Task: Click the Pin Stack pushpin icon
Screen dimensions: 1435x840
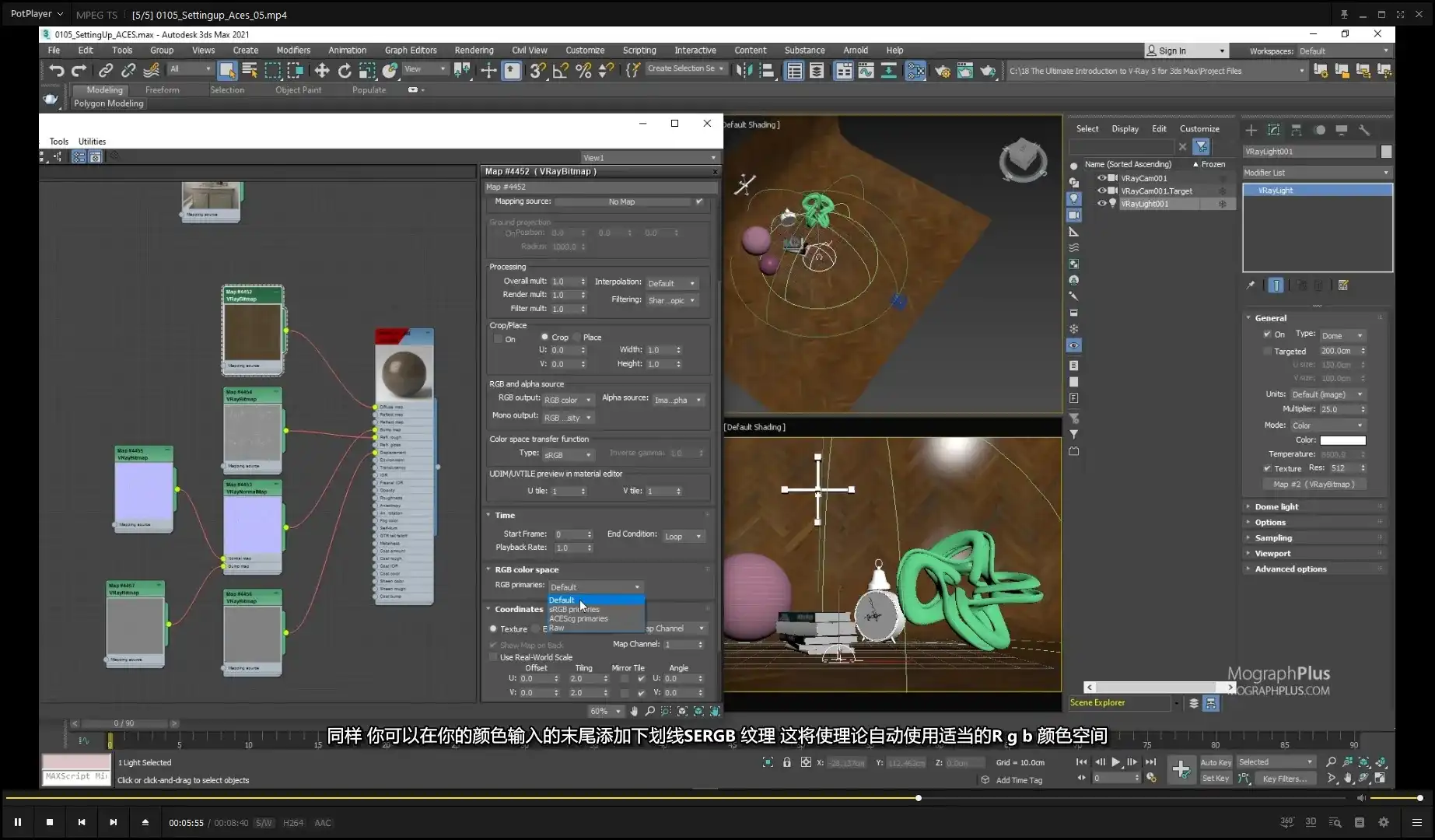Action: click(1251, 285)
